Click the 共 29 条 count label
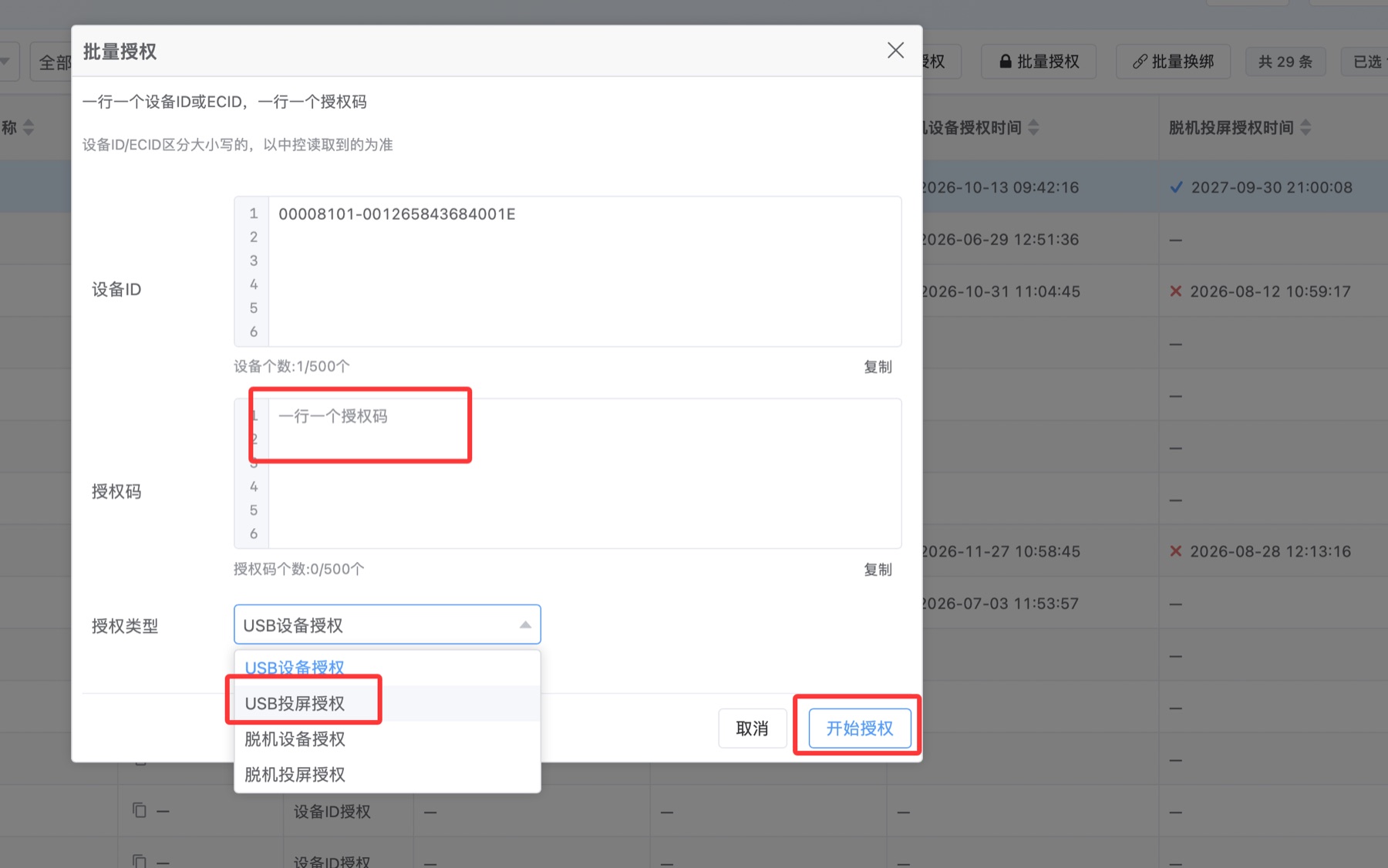 click(1285, 62)
